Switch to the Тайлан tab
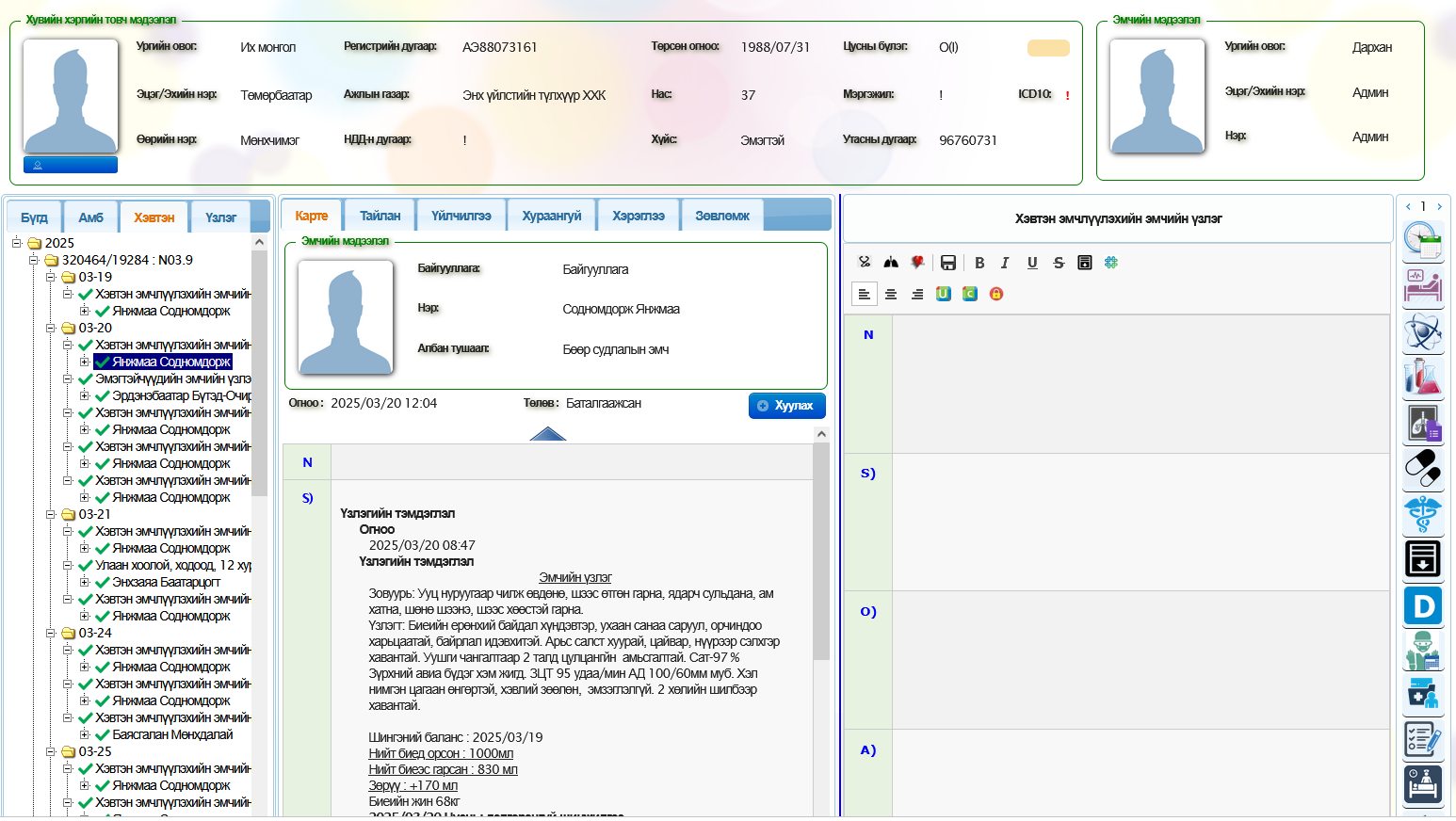 coord(380,216)
